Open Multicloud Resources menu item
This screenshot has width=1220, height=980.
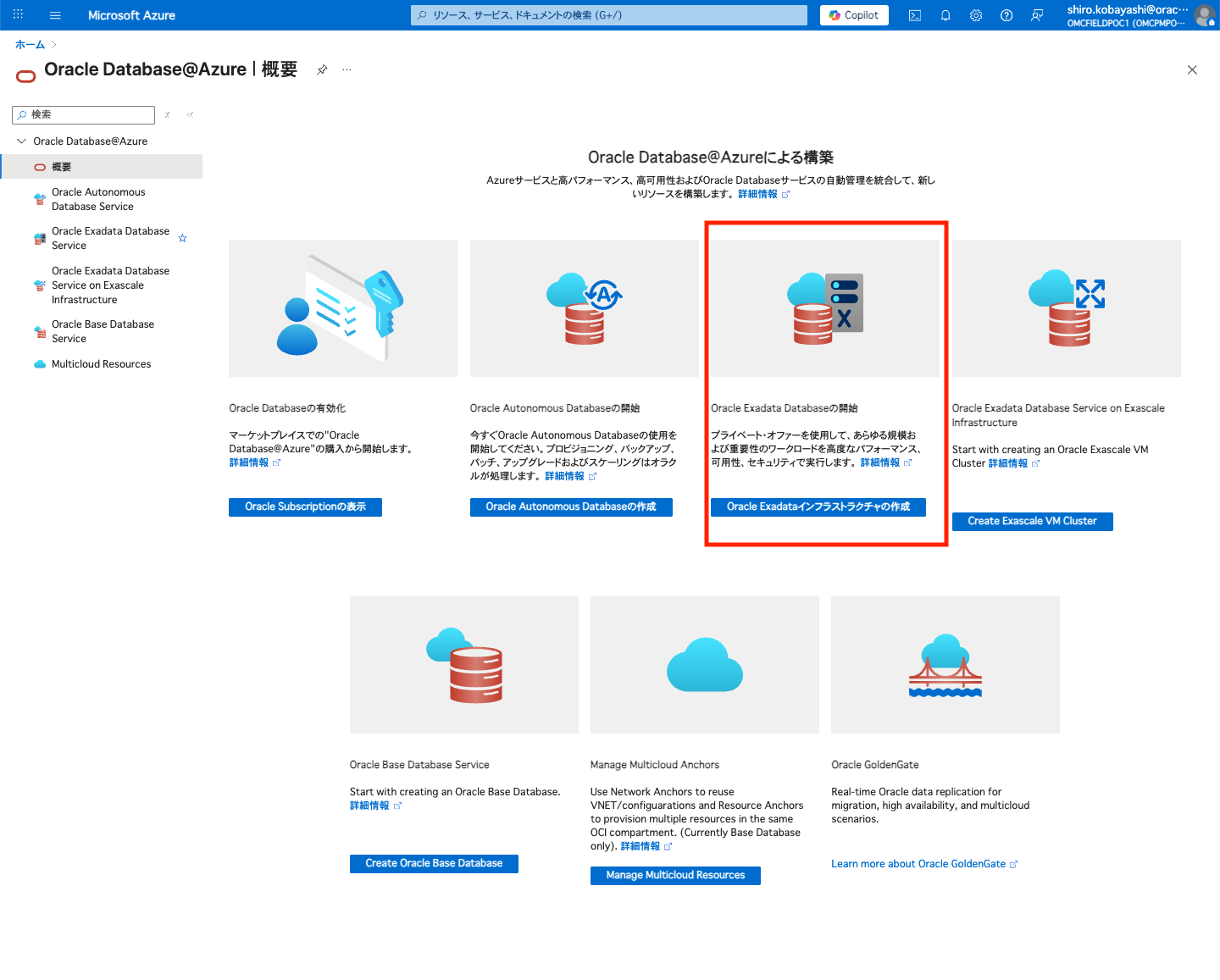click(102, 364)
